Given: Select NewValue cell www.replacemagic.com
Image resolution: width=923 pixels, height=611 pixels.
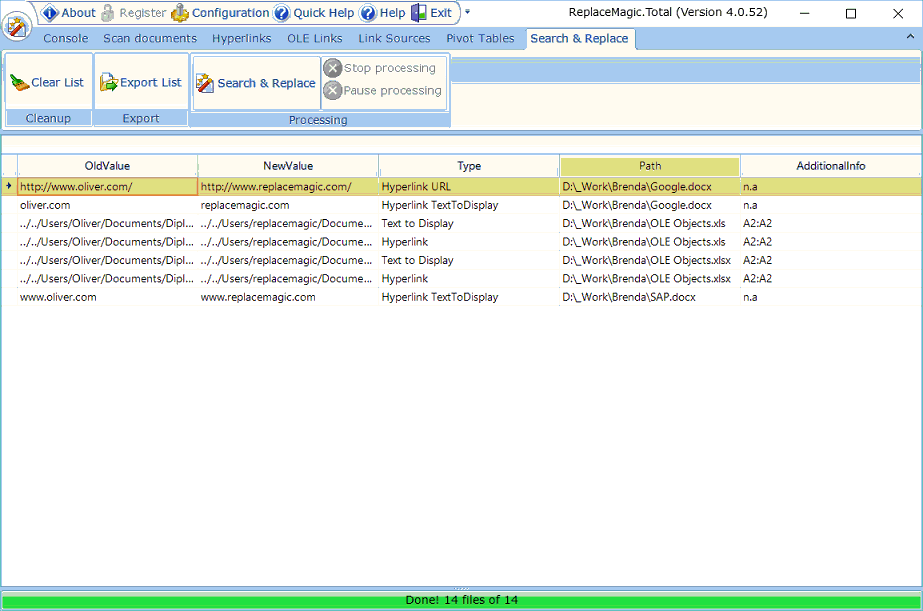Looking at the screenshot, I should click(288, 297).
